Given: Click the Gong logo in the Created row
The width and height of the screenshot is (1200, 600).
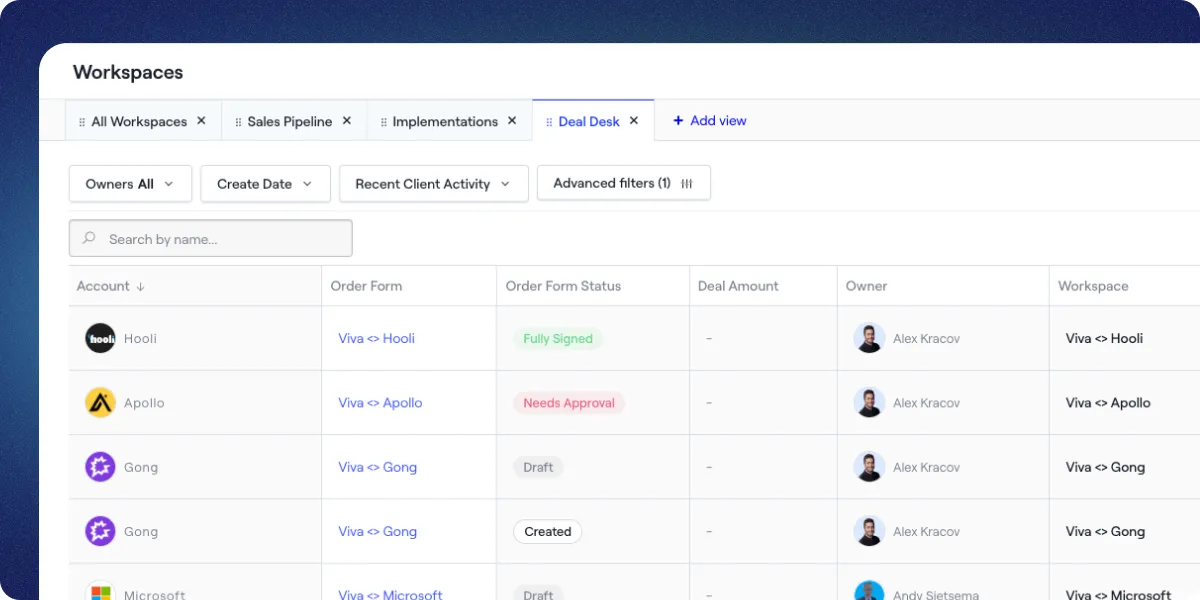Looking at the screenshot, I should 100,531.
